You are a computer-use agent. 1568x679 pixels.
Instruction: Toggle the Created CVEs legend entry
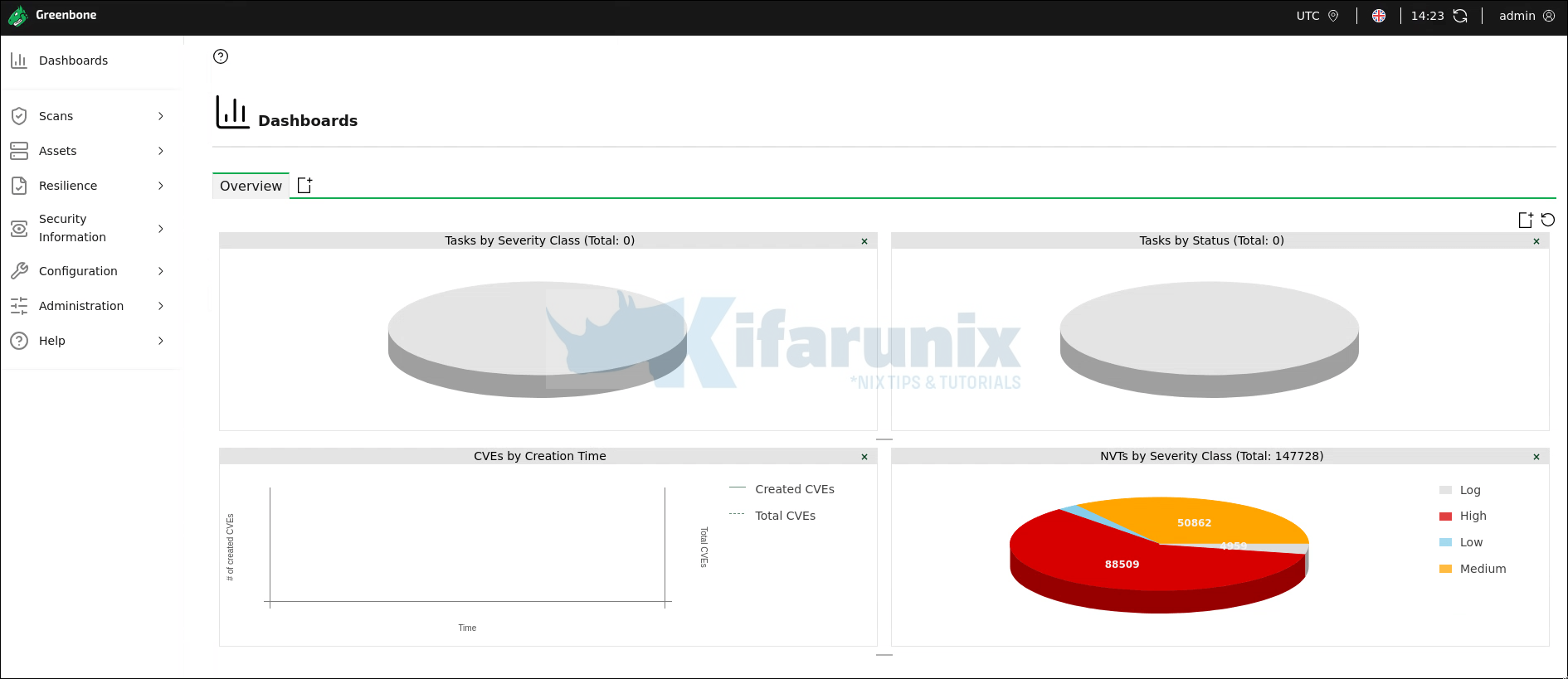[782, 489]
